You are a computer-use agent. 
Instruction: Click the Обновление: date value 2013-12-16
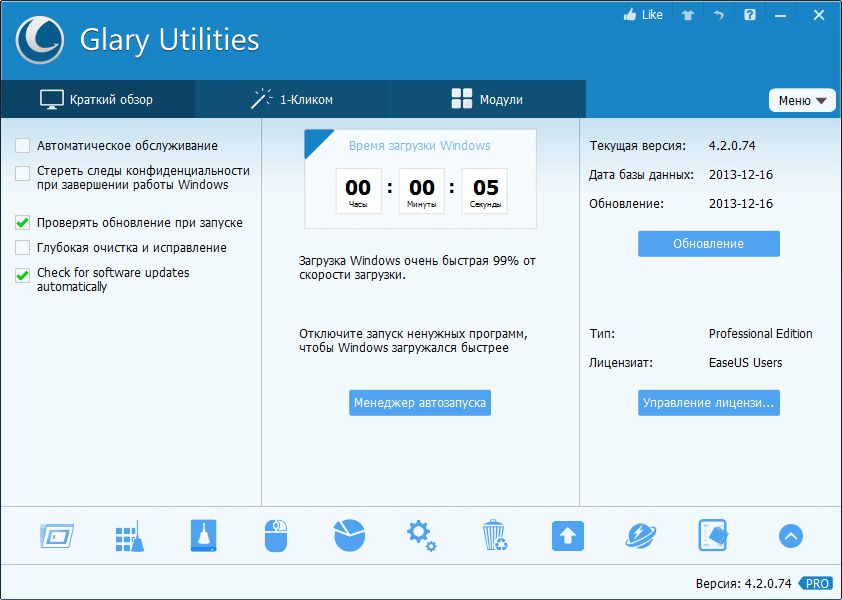741,204
